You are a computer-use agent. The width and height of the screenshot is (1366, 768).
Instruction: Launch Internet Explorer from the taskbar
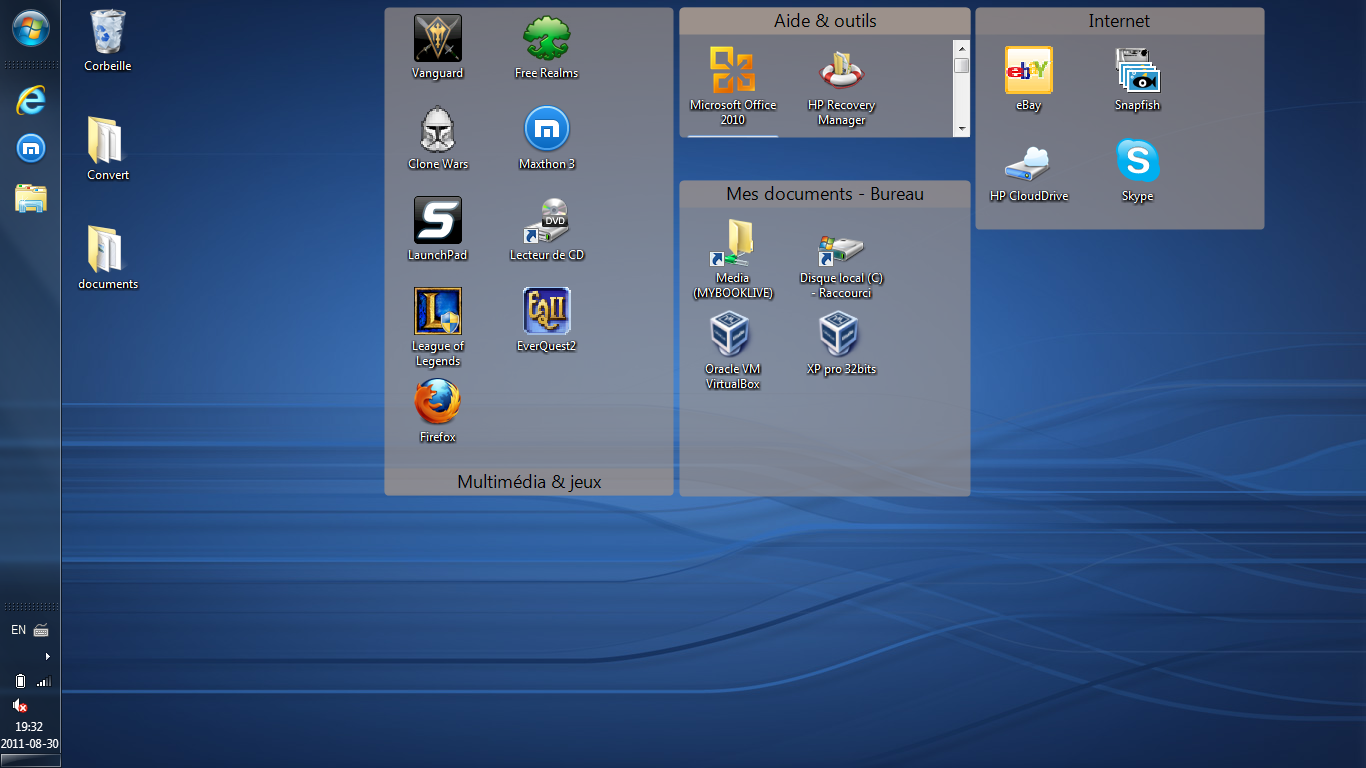(30, 100)
